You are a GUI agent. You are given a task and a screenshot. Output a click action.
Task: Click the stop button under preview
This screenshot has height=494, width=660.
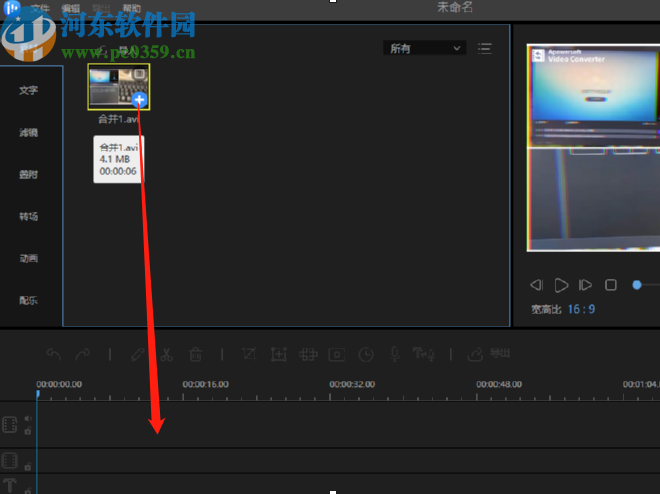pos(611,285)
